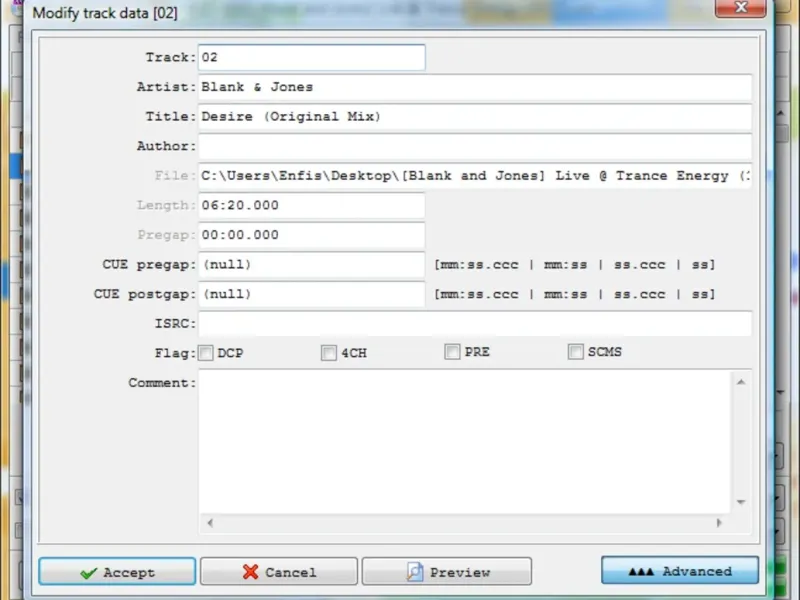Click the Comment scroll up arrow
Image resolution: width=800 pixels, height=600 pixels.
coord(741,382)
